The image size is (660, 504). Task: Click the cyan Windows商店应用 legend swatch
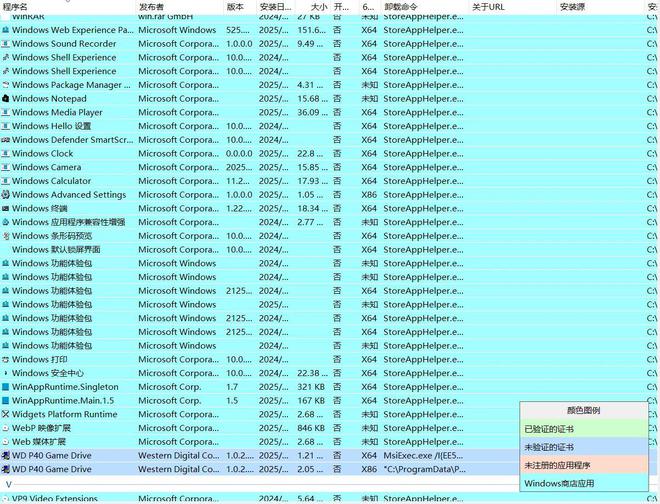pyautogui.click(x=583, y=483)
